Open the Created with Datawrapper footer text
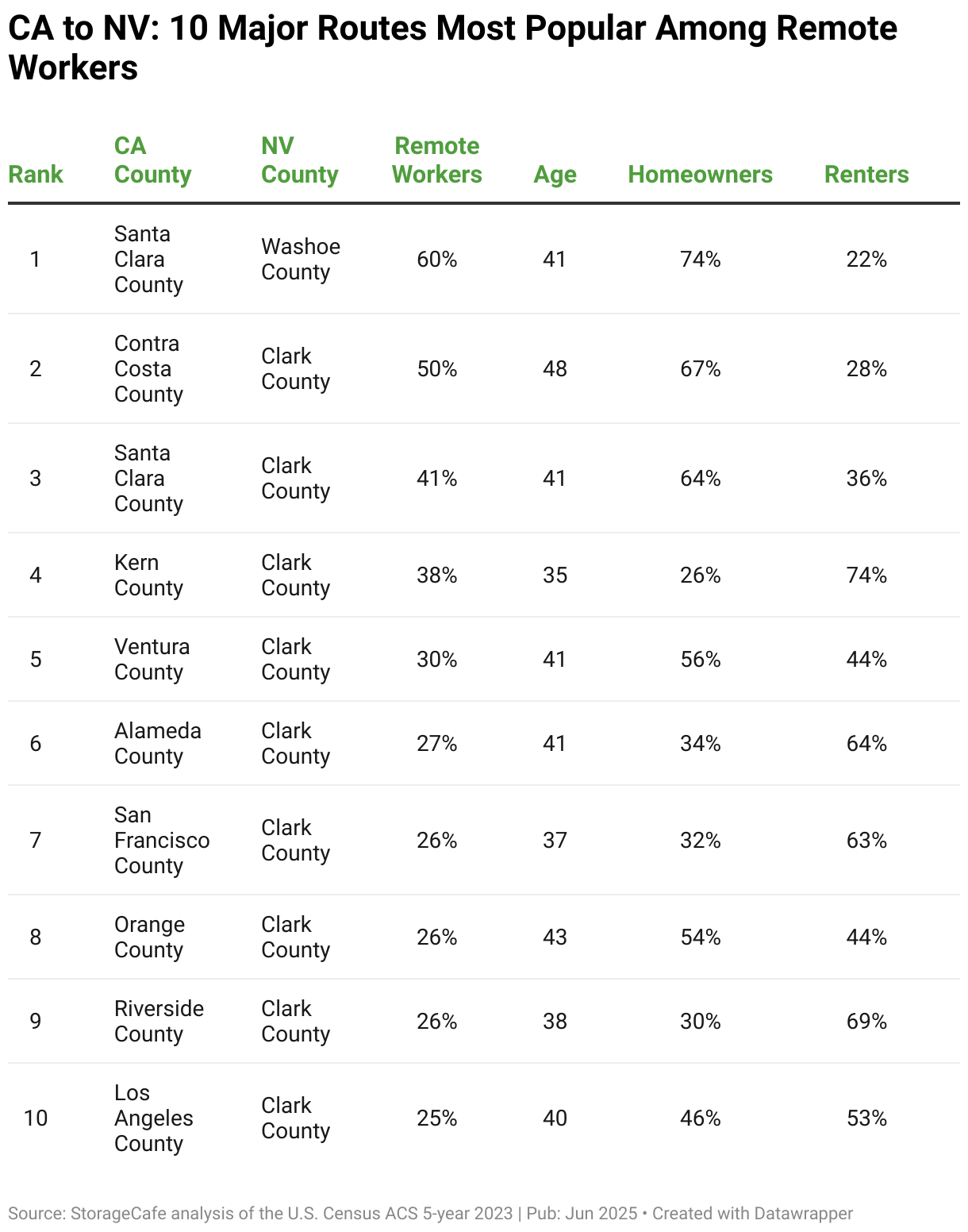This screenshot has height=1232, width=968. 752,1214
